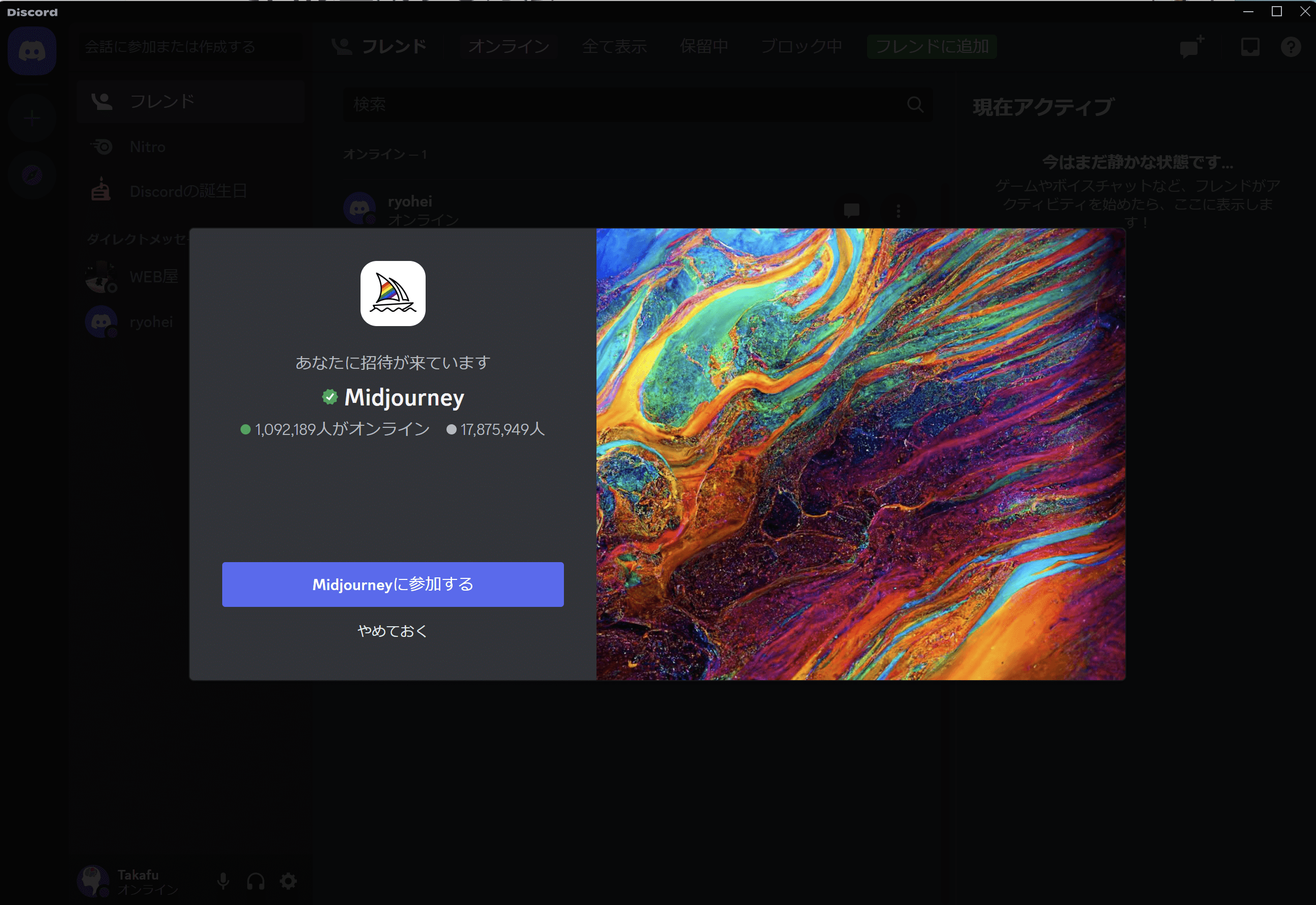Click やめておく link
Image resolution: width=1316 pixels, height=905 pixels.
point(393,631)
